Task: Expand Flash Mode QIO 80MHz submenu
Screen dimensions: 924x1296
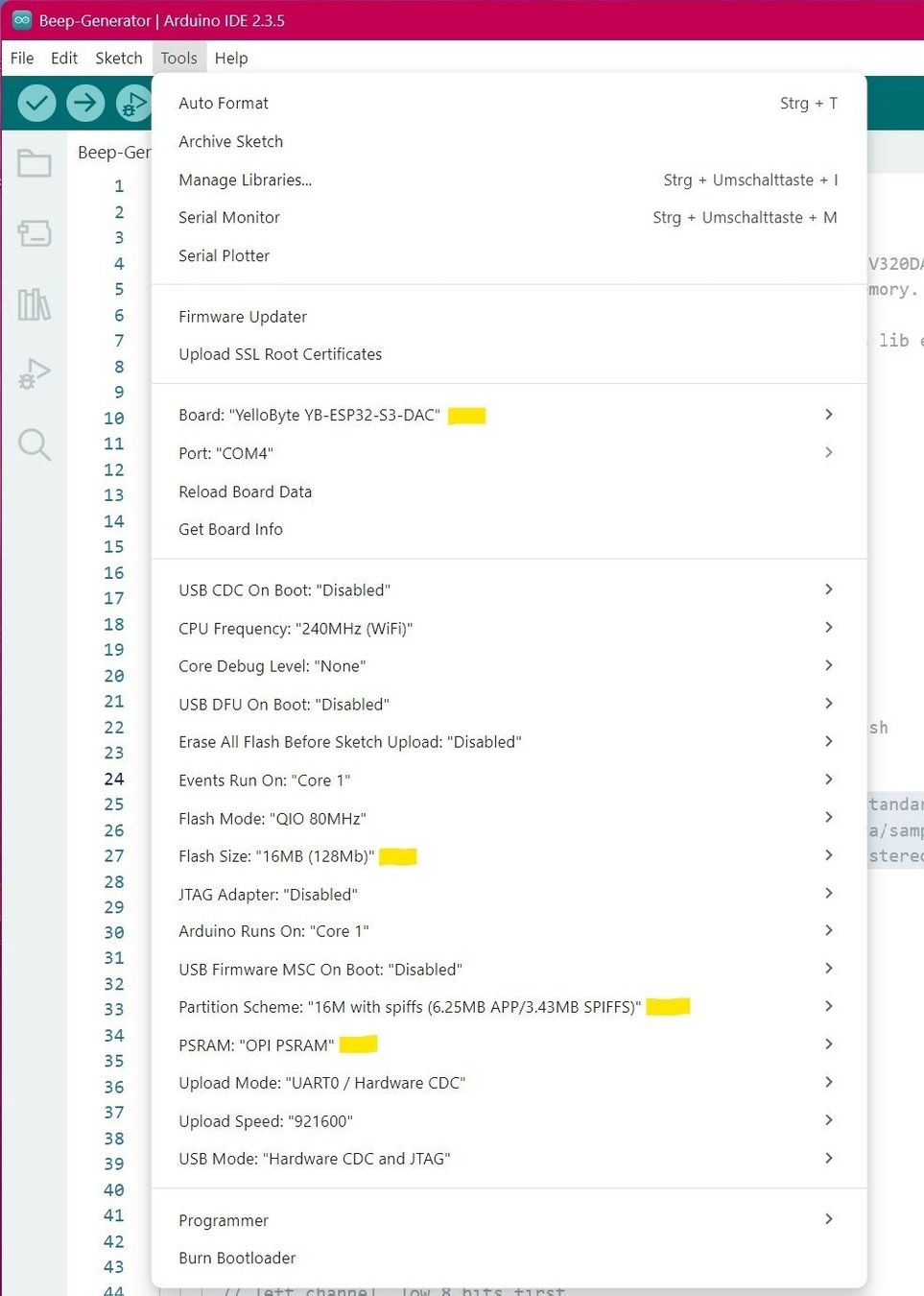Action: [x=509, y=819]
